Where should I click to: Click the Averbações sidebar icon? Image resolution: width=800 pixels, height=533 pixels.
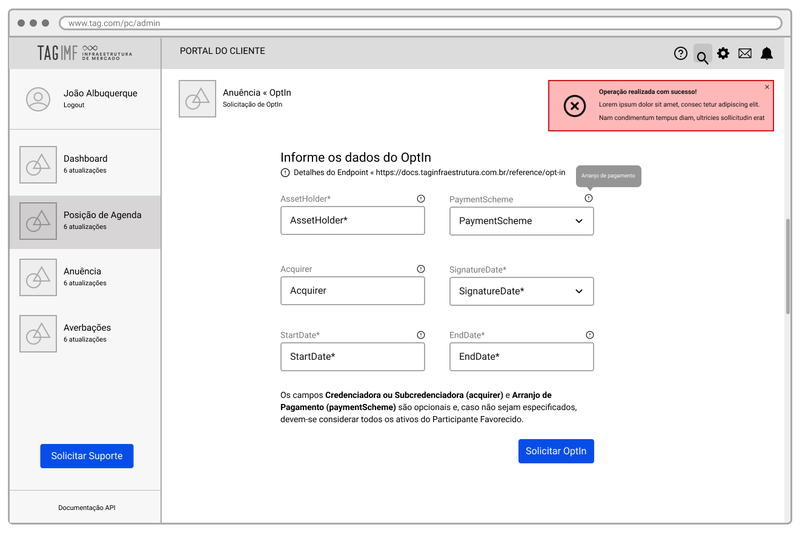point(38,334)
